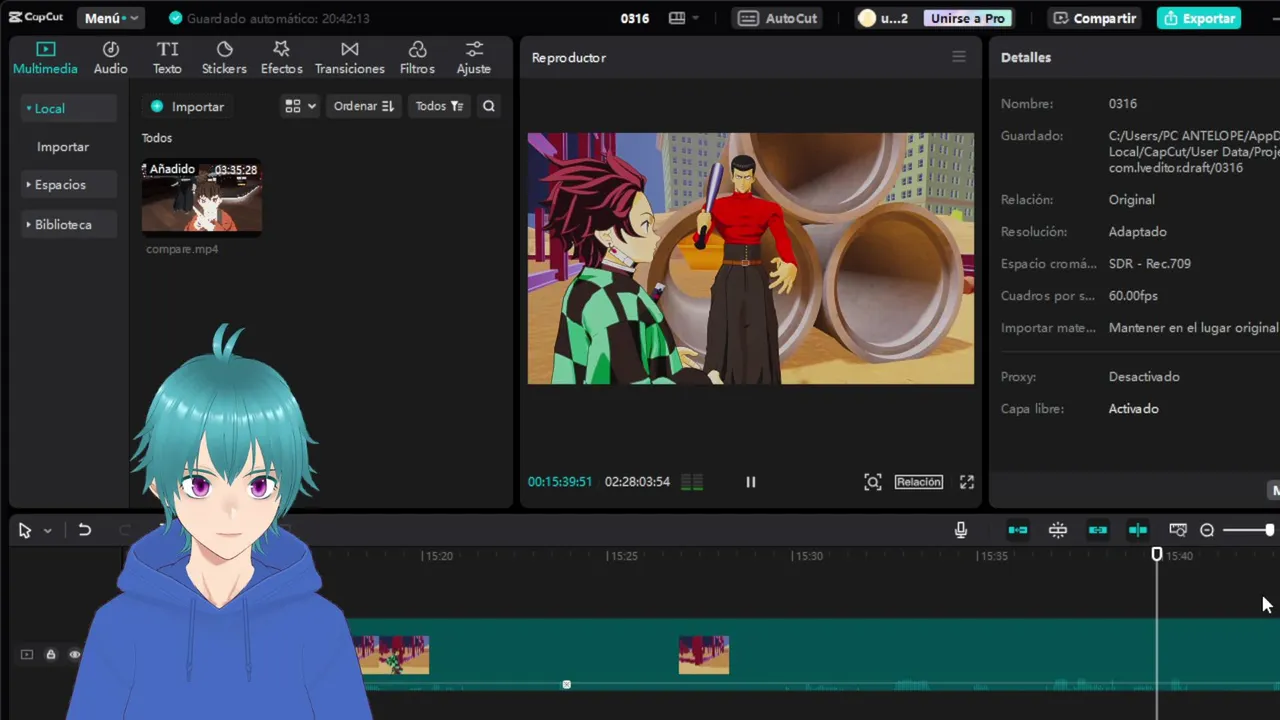
Task: Click the CapCut logo
Action: pos(36,18)
